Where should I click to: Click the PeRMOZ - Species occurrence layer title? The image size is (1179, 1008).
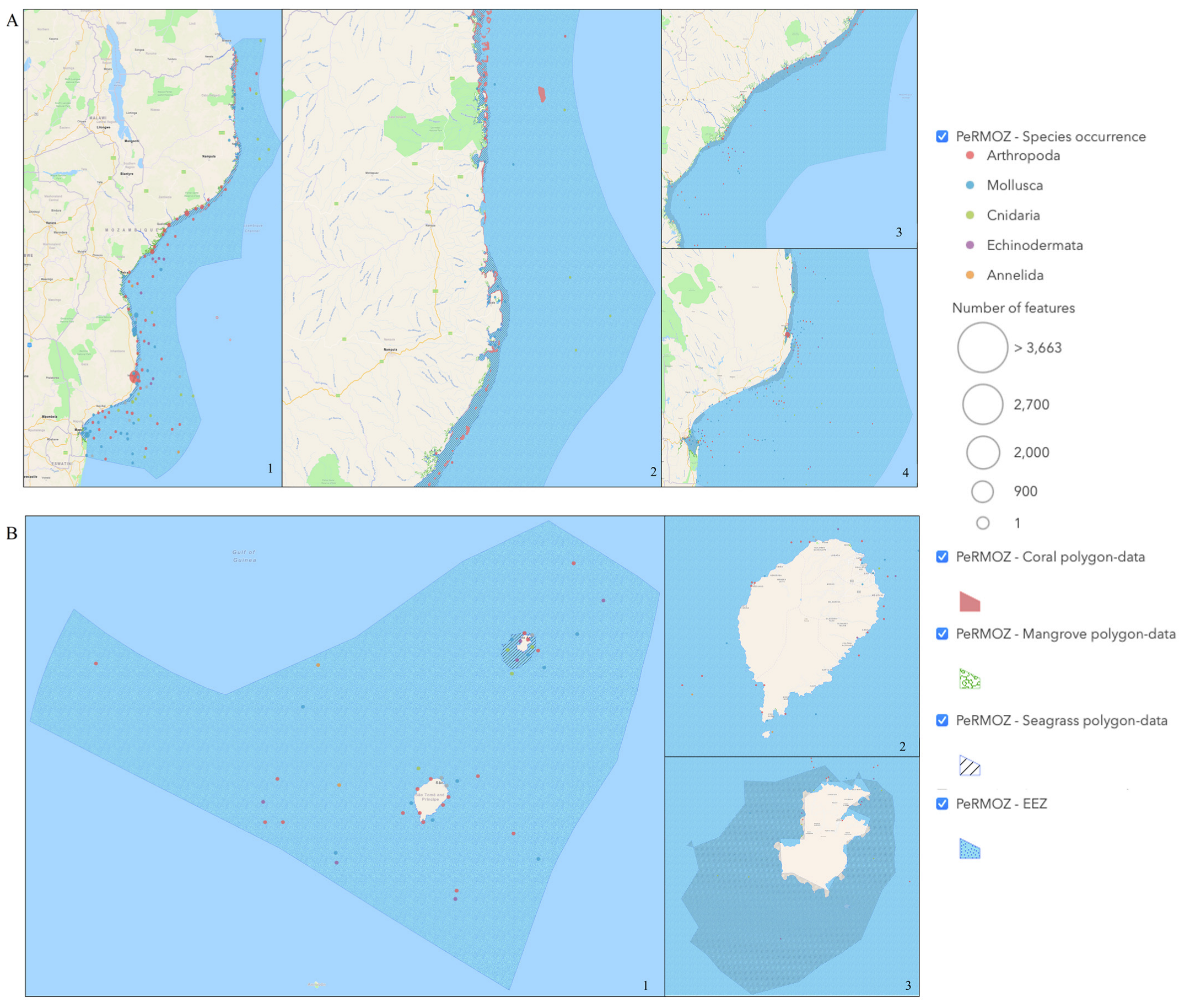pyautogui.click(x=1051, y=137)
